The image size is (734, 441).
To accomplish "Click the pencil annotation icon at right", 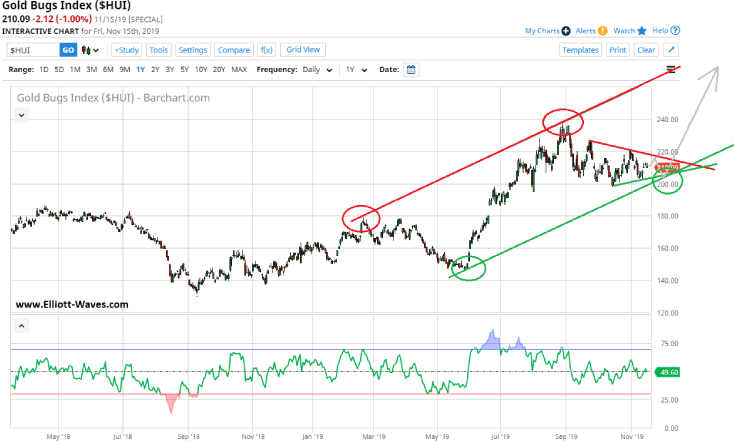I will pos(672,49).
